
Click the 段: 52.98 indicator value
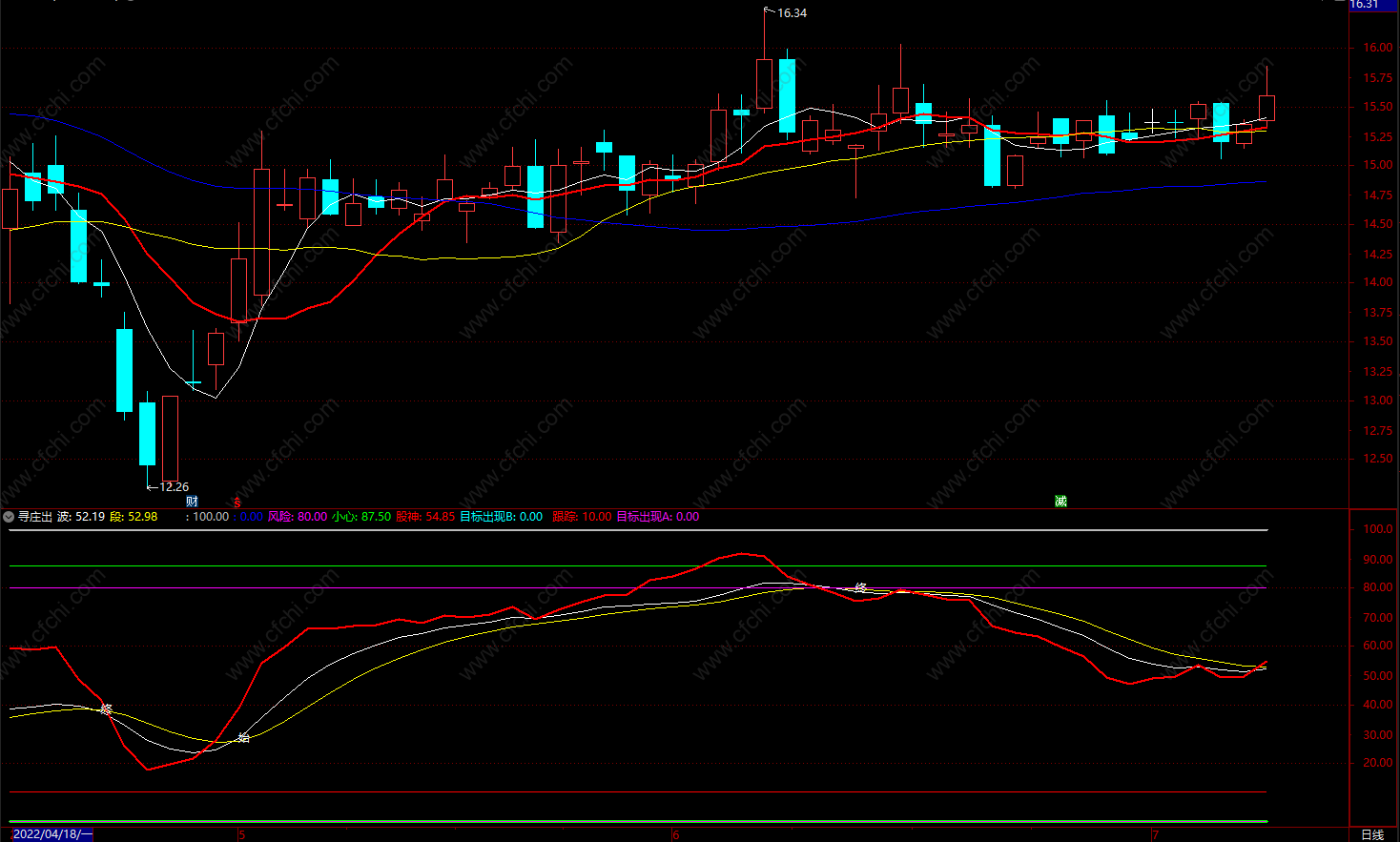tap(134, 517)
